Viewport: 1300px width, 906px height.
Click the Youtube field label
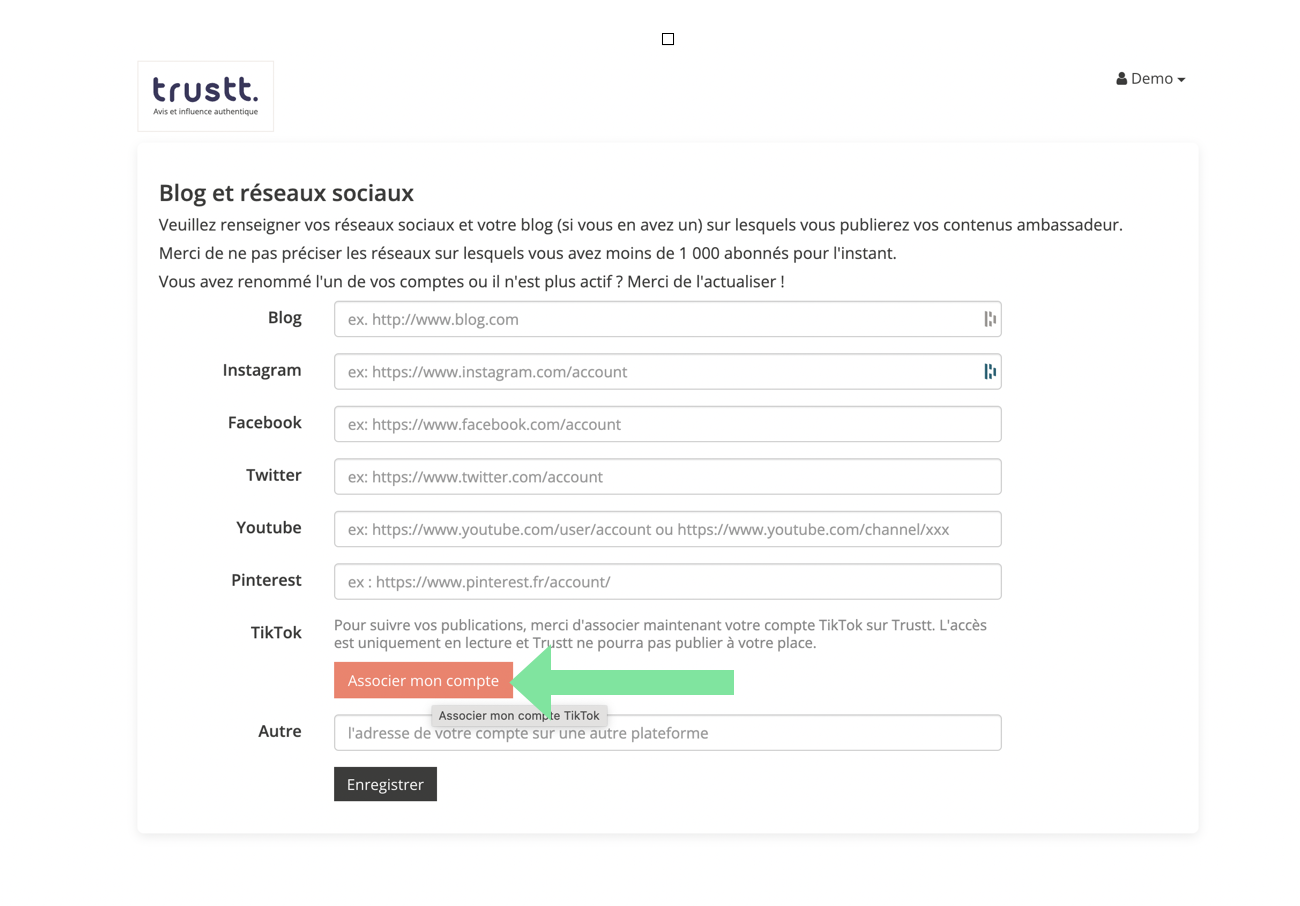[x=269, y=527]
